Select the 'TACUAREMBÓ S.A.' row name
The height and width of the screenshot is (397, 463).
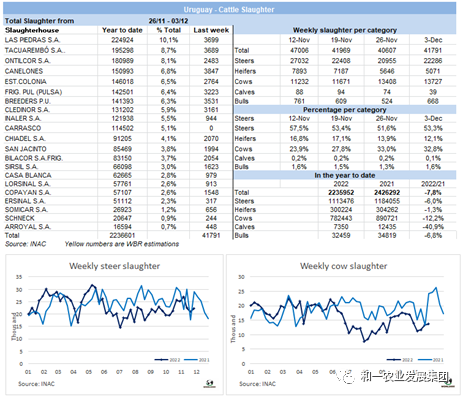[35, 50]
